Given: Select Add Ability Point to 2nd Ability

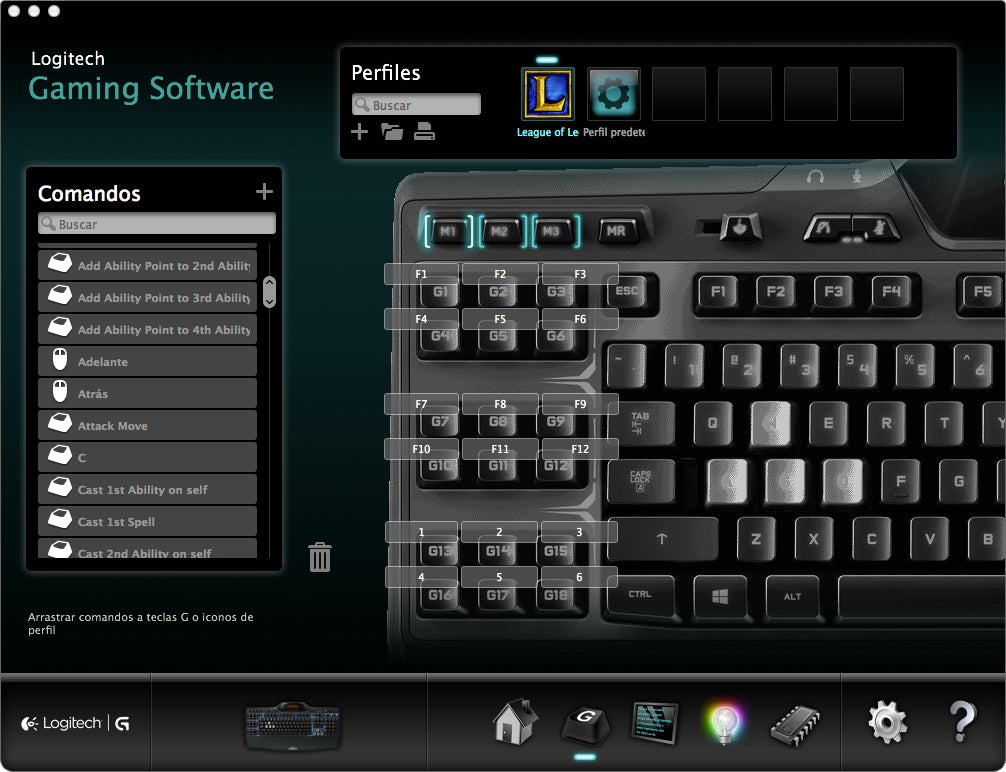Looking at the screenshot, I should (148, 265).
